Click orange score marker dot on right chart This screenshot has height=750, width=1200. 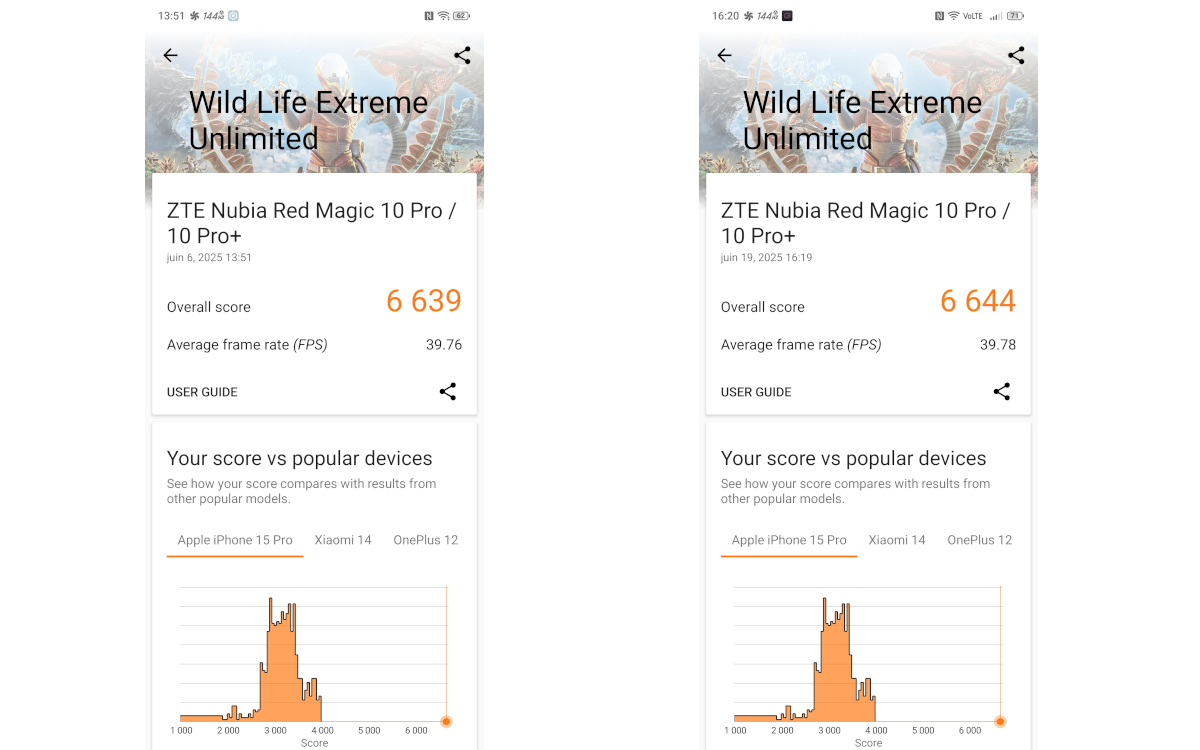click(x=1000, y=721)
